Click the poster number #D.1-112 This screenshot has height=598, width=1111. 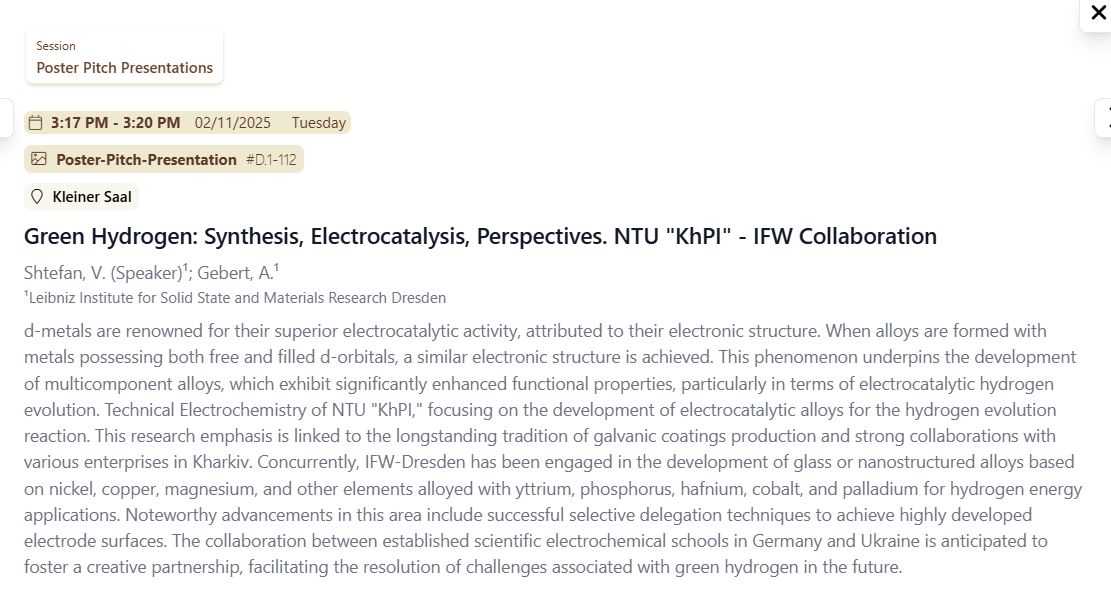tap(271, 159)
